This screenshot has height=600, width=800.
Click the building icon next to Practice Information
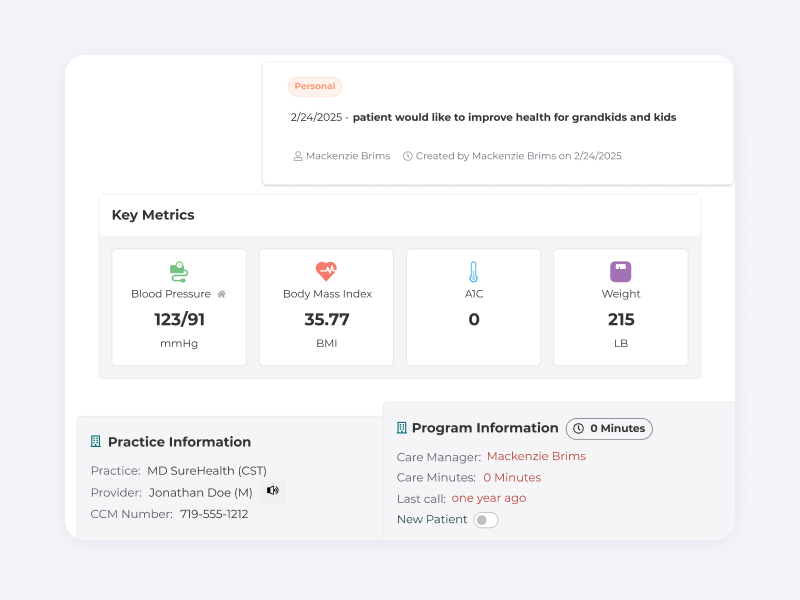pos(95,441)
